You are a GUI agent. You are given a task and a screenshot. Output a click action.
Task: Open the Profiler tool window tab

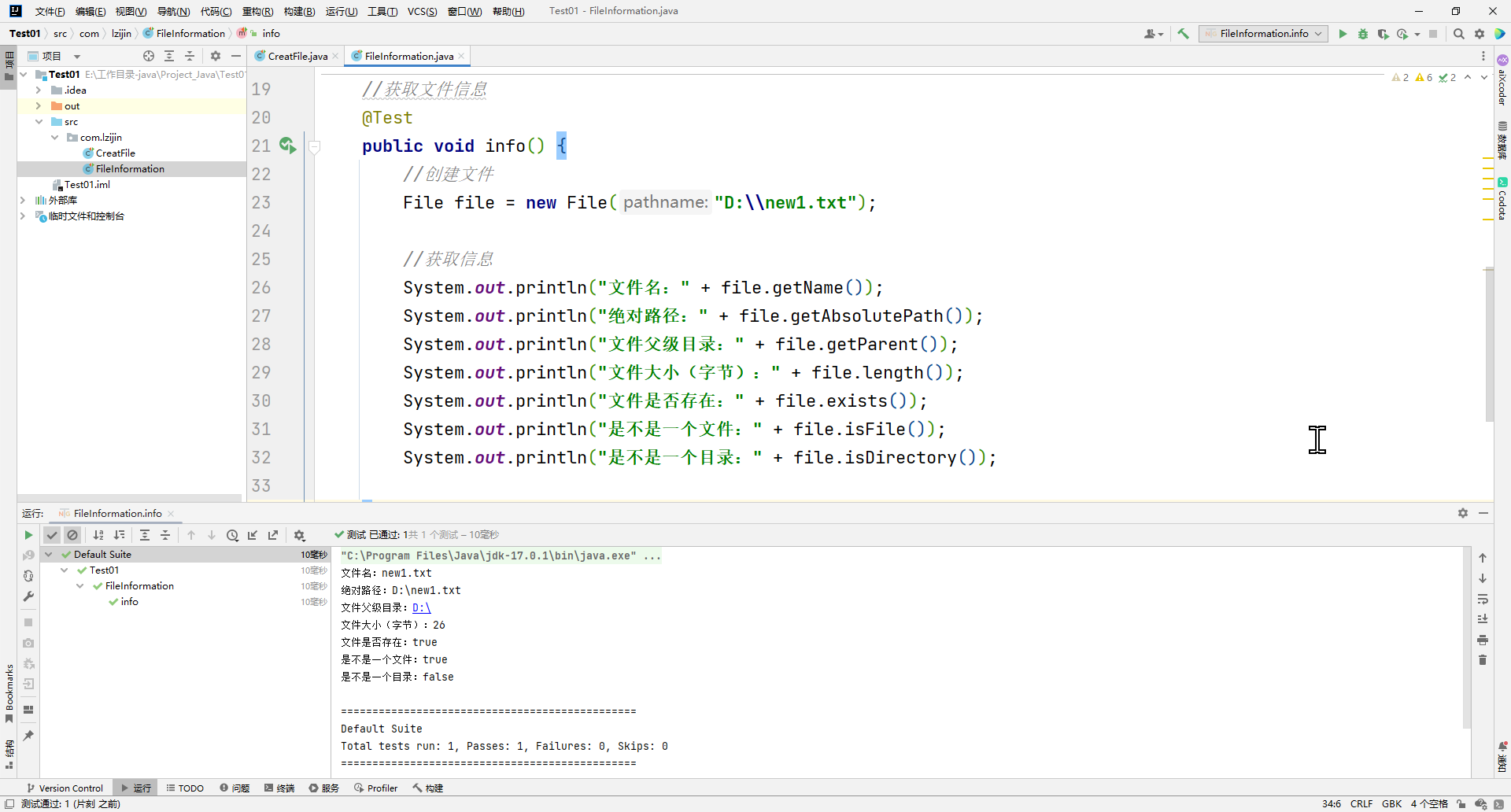coord(375,788)
